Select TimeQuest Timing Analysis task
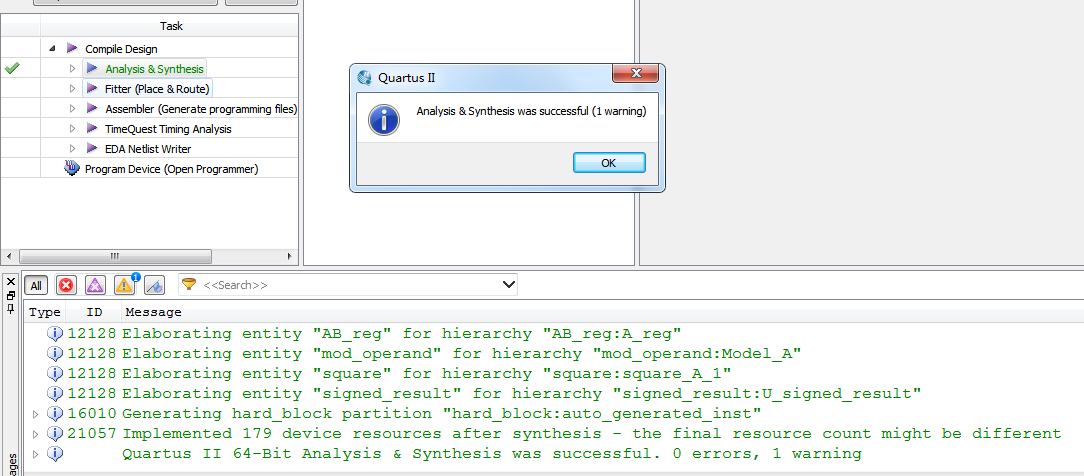Viewport: 1084px width, 476px height. tap(168, 129)
